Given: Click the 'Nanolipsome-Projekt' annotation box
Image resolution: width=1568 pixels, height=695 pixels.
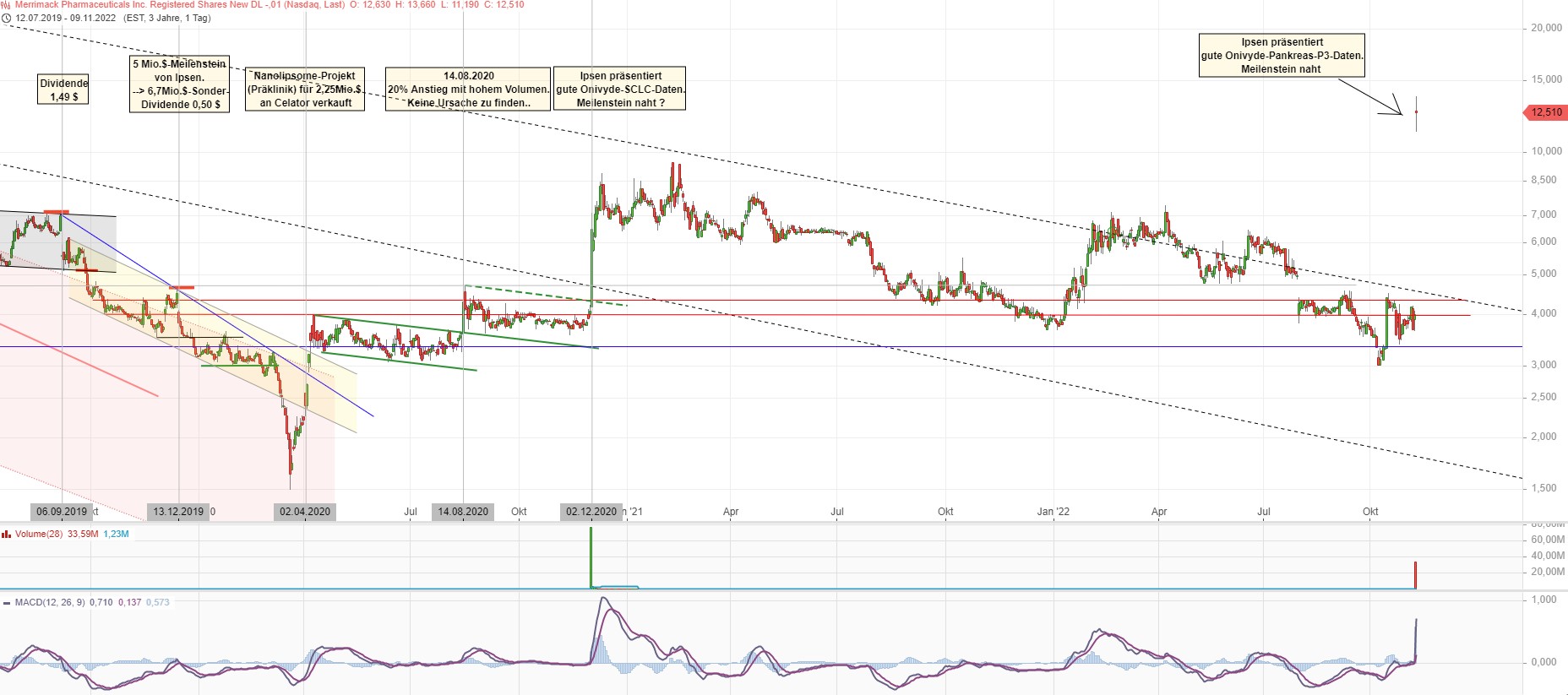Looking at the screenshot, I should click(x=305, y=90).
